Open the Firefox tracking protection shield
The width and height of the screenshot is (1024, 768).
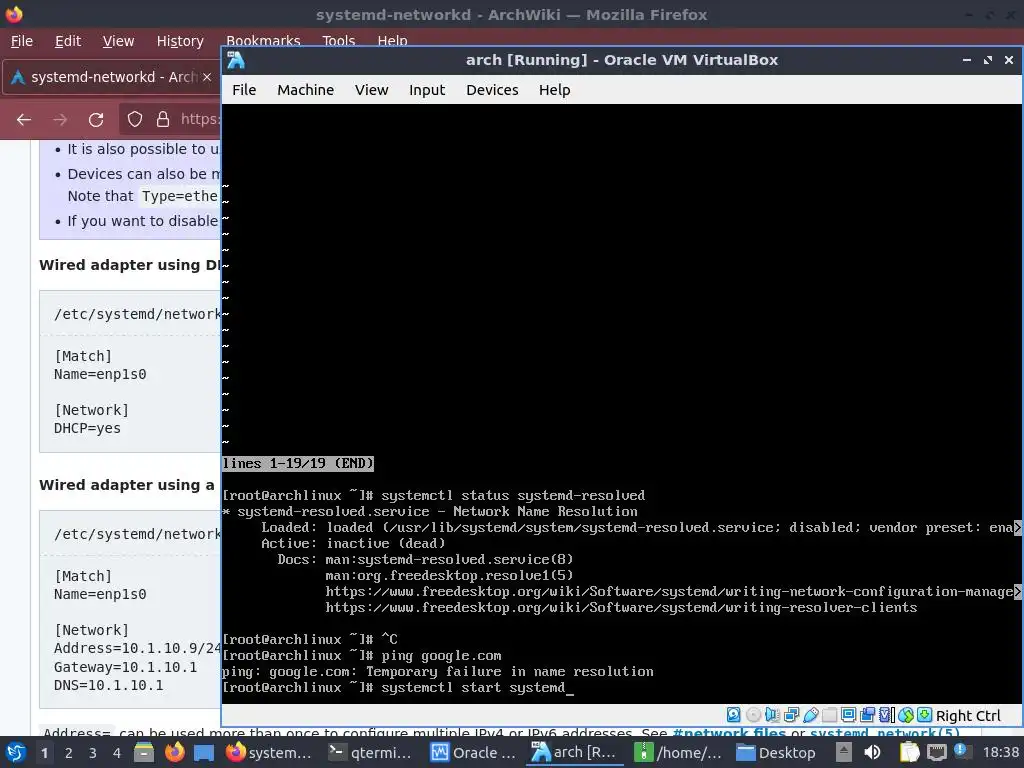tap(135, 119)
